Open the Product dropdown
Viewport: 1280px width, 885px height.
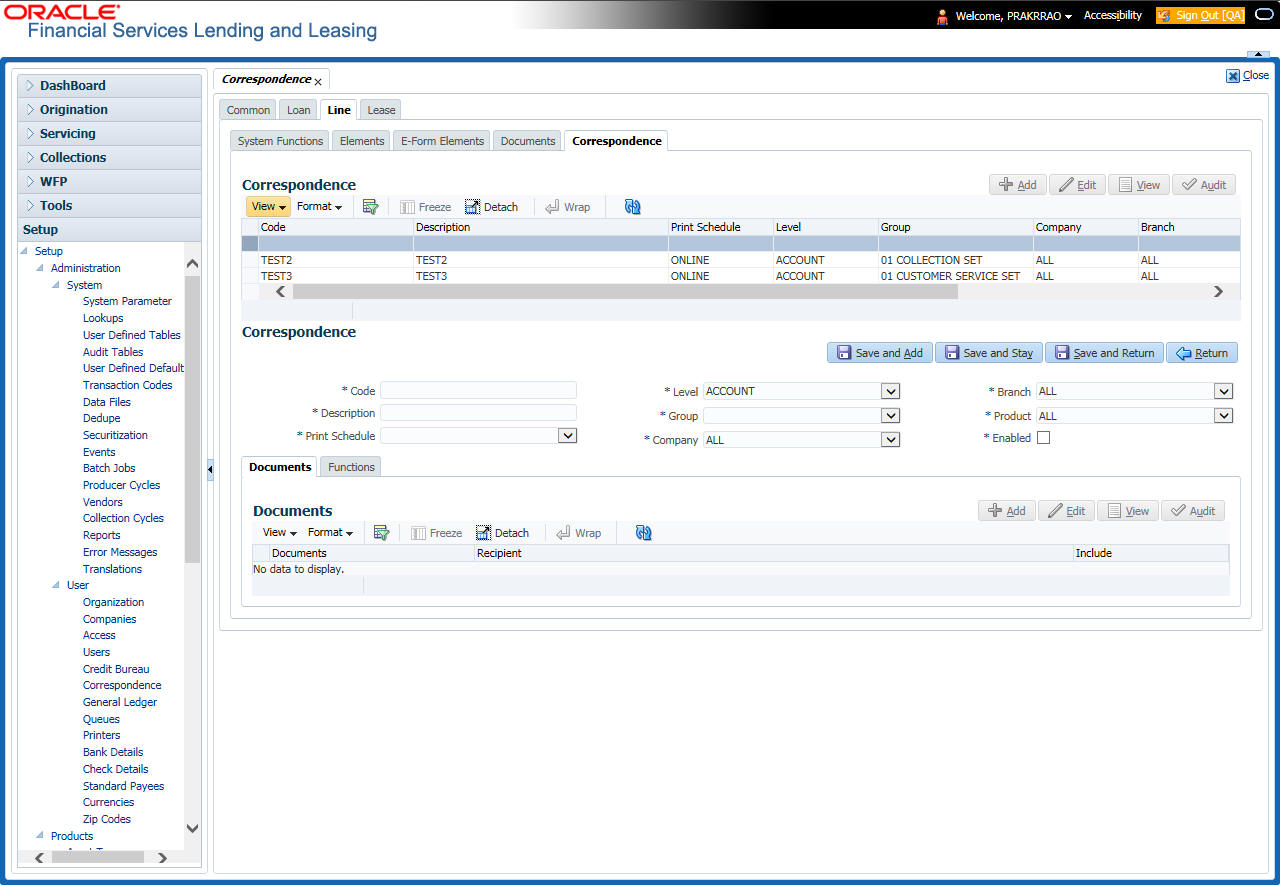click(1223, 415)
